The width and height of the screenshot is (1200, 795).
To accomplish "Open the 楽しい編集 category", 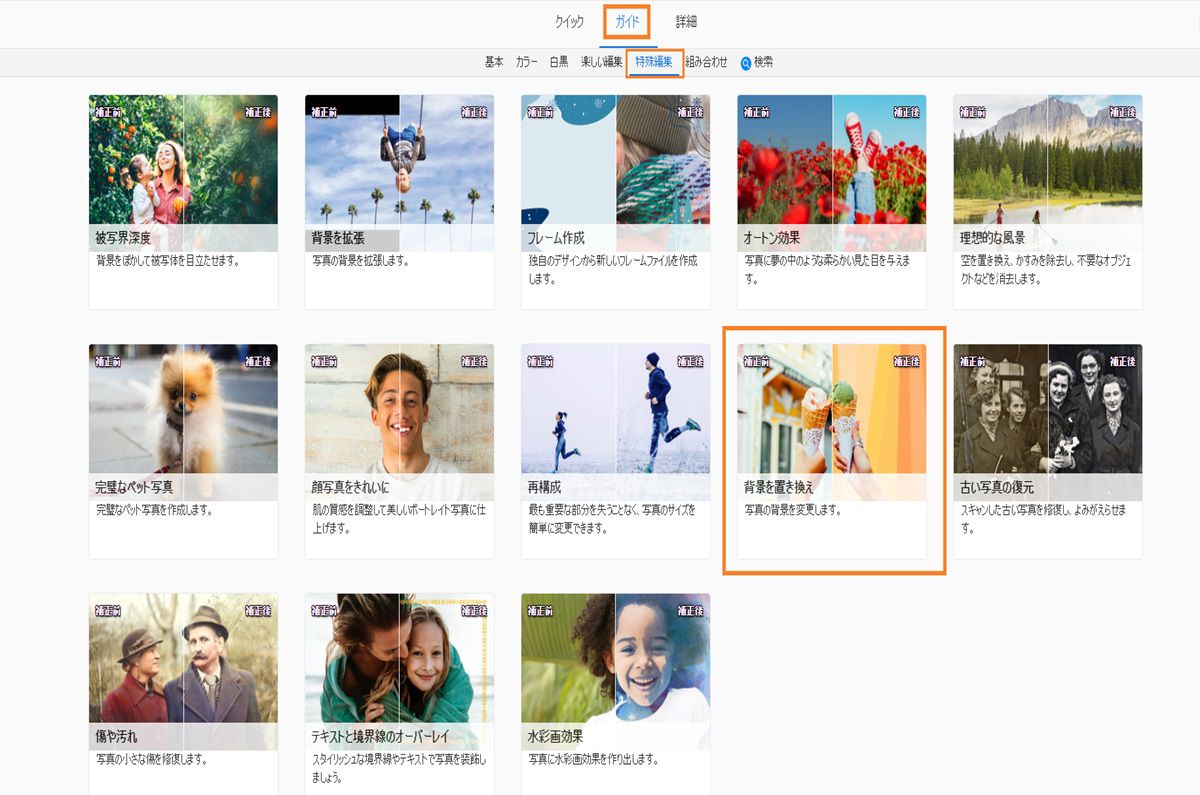I will tap(602, 62).
